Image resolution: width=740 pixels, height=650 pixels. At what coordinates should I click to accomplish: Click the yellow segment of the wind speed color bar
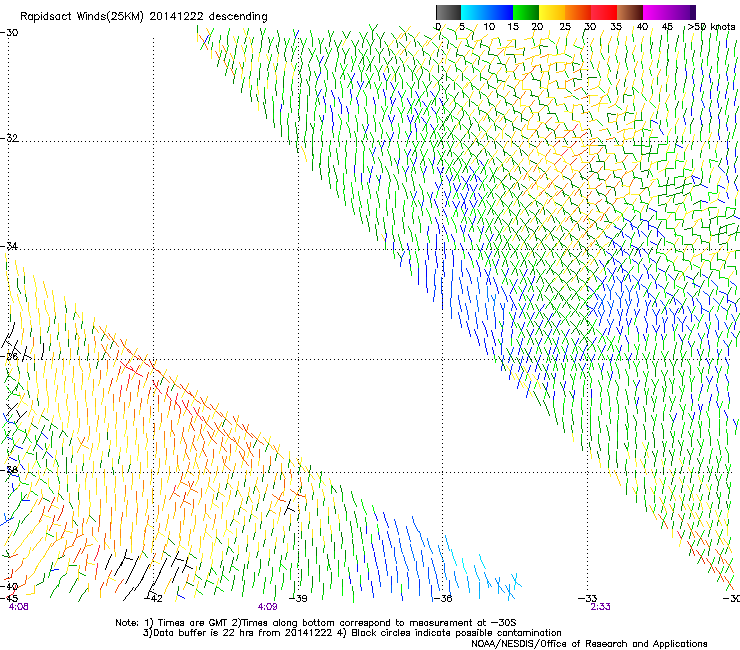click(x=552, y=12)
